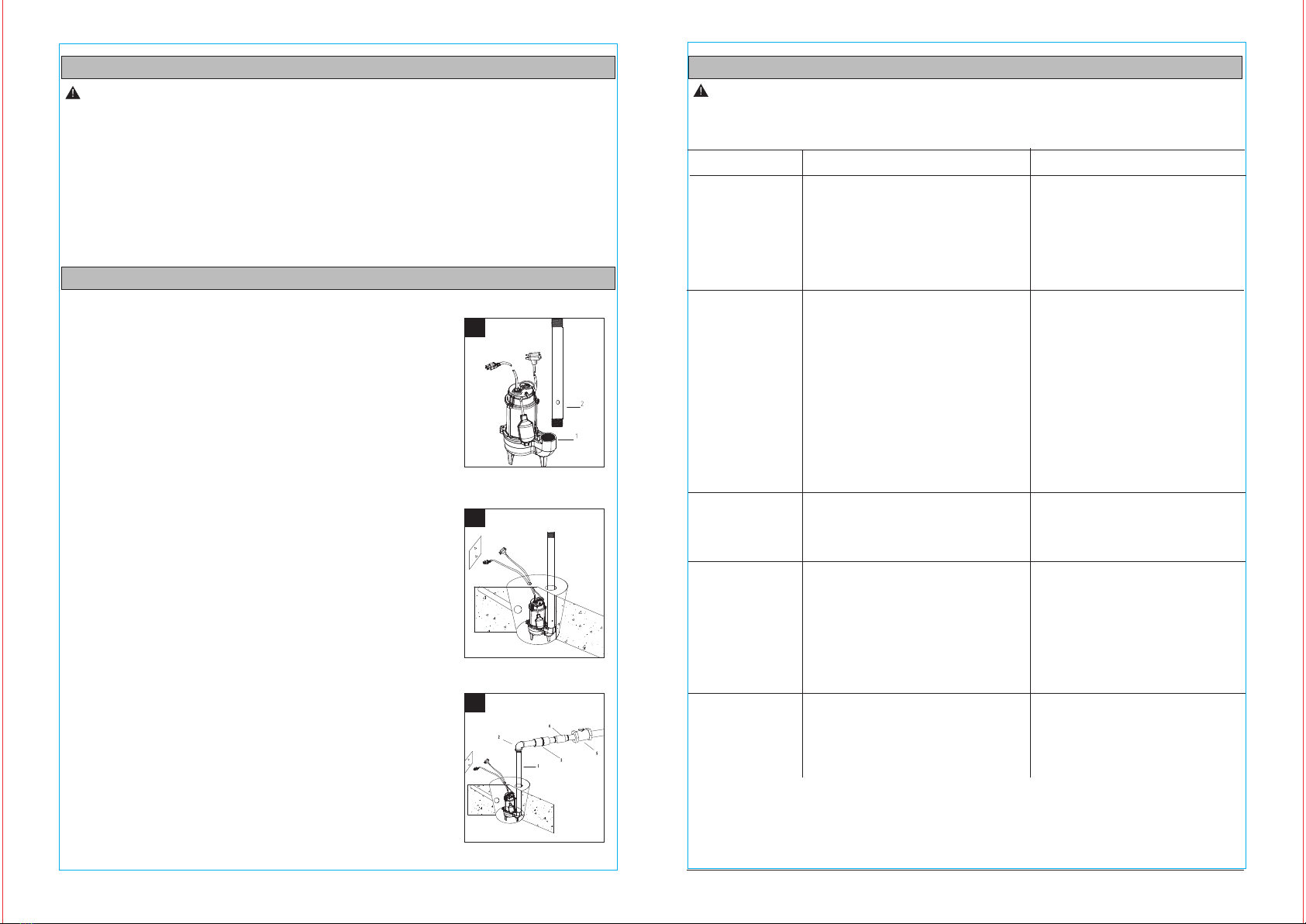Click callout number 1 beside the pump outlet
The height and width of the screenshot is (924, 1306).
point(576,436)
